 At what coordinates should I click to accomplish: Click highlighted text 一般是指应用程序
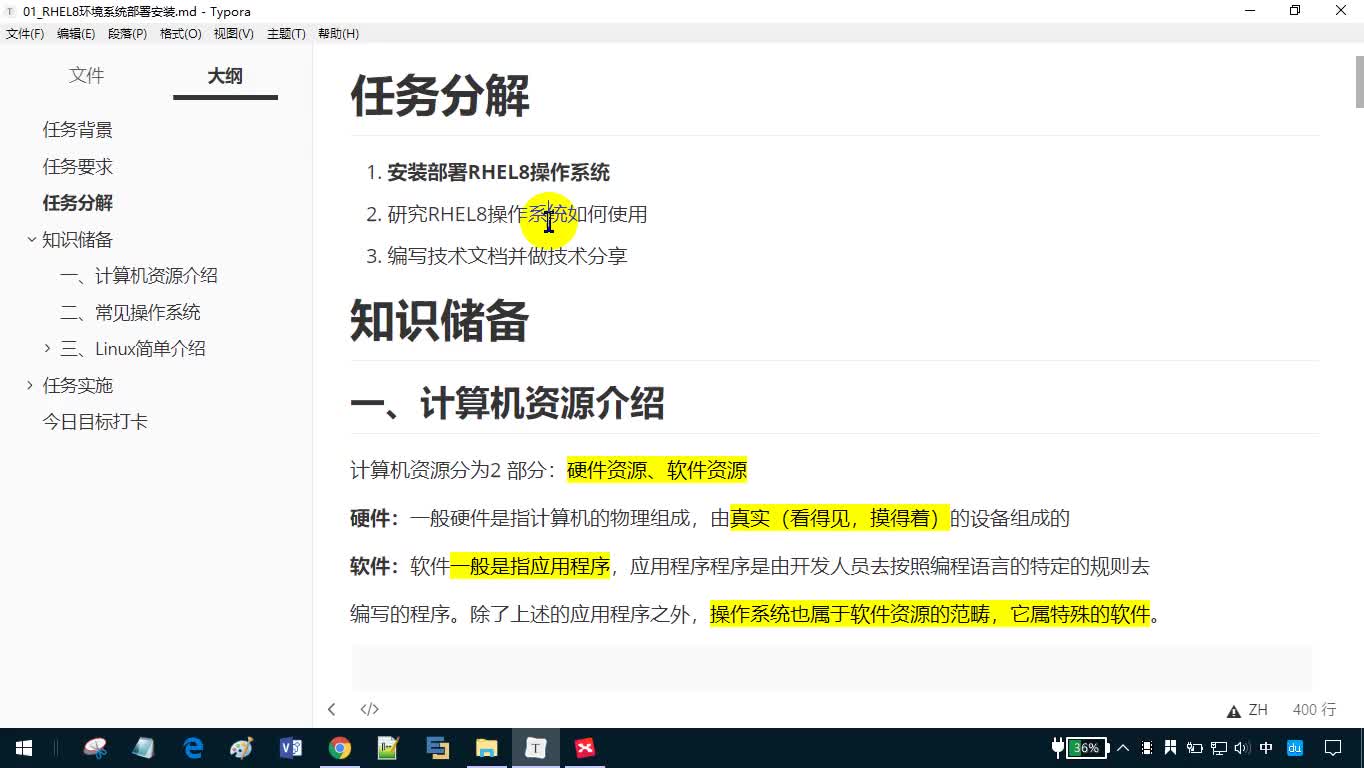click(530, 566)
